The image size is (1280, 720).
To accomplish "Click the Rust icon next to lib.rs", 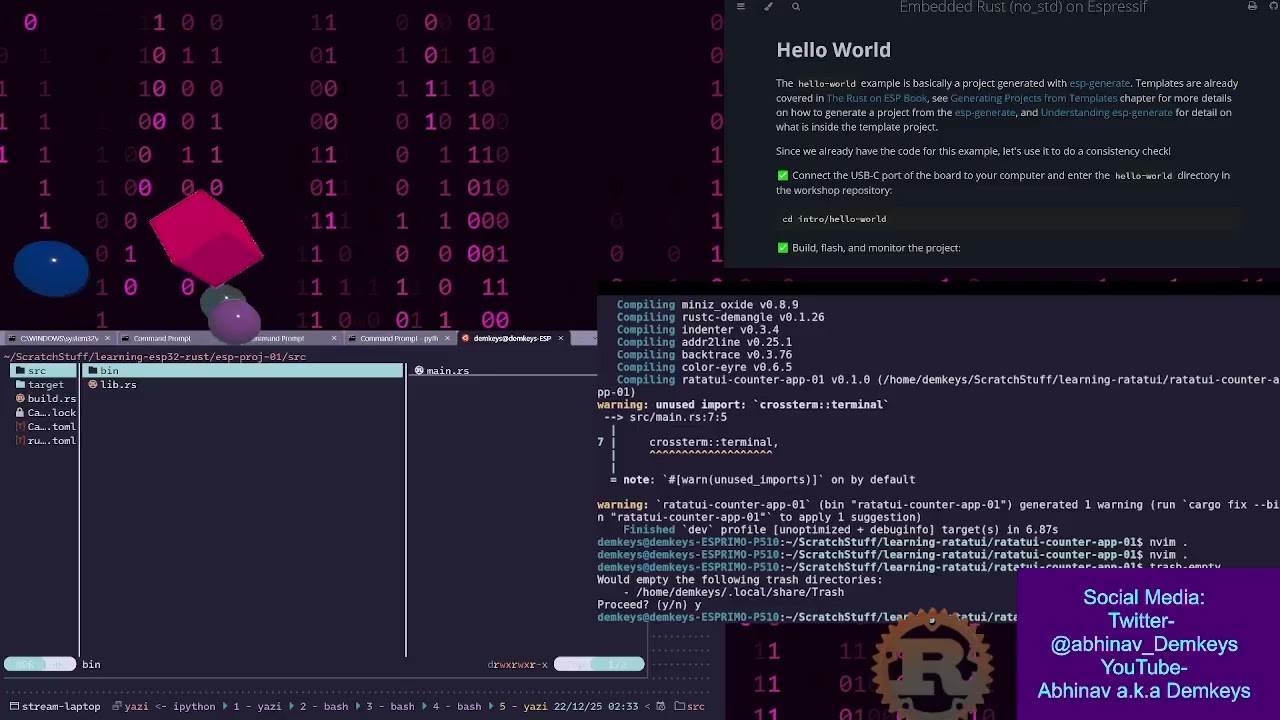I will click(93, 385).
